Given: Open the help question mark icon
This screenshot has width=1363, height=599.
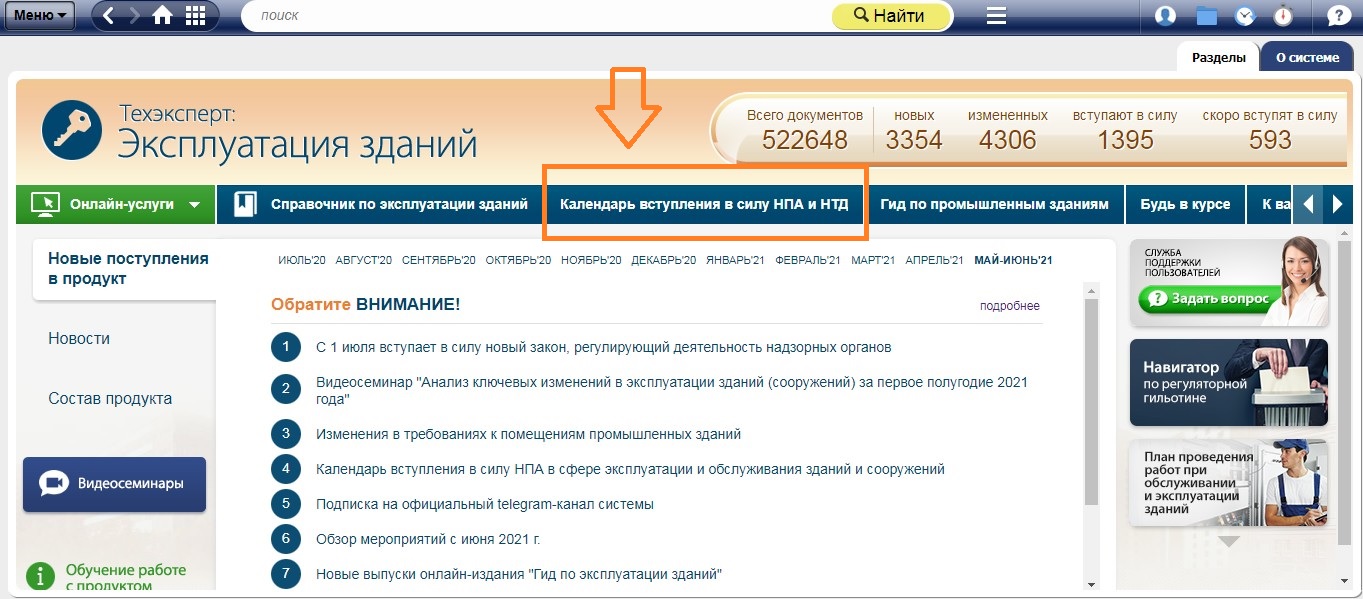Looking at the screenshot, I should pyautogui.click(x=1338, y=16).
